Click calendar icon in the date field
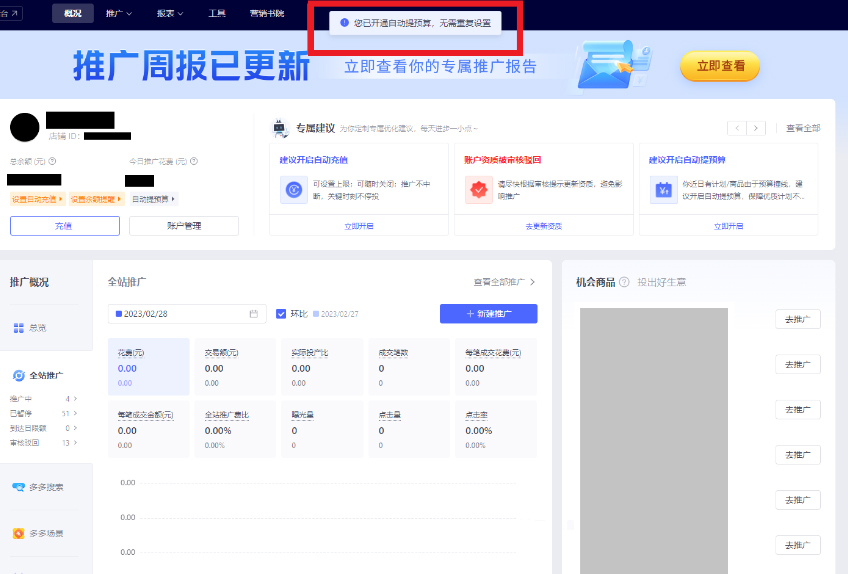The image size is (848, 574). [x=254, y=314]
